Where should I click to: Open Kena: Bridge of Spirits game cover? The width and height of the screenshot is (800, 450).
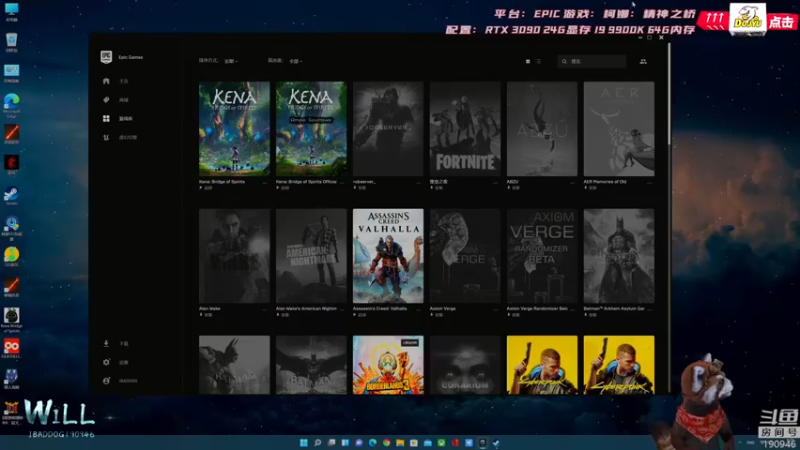click(234, 129)
